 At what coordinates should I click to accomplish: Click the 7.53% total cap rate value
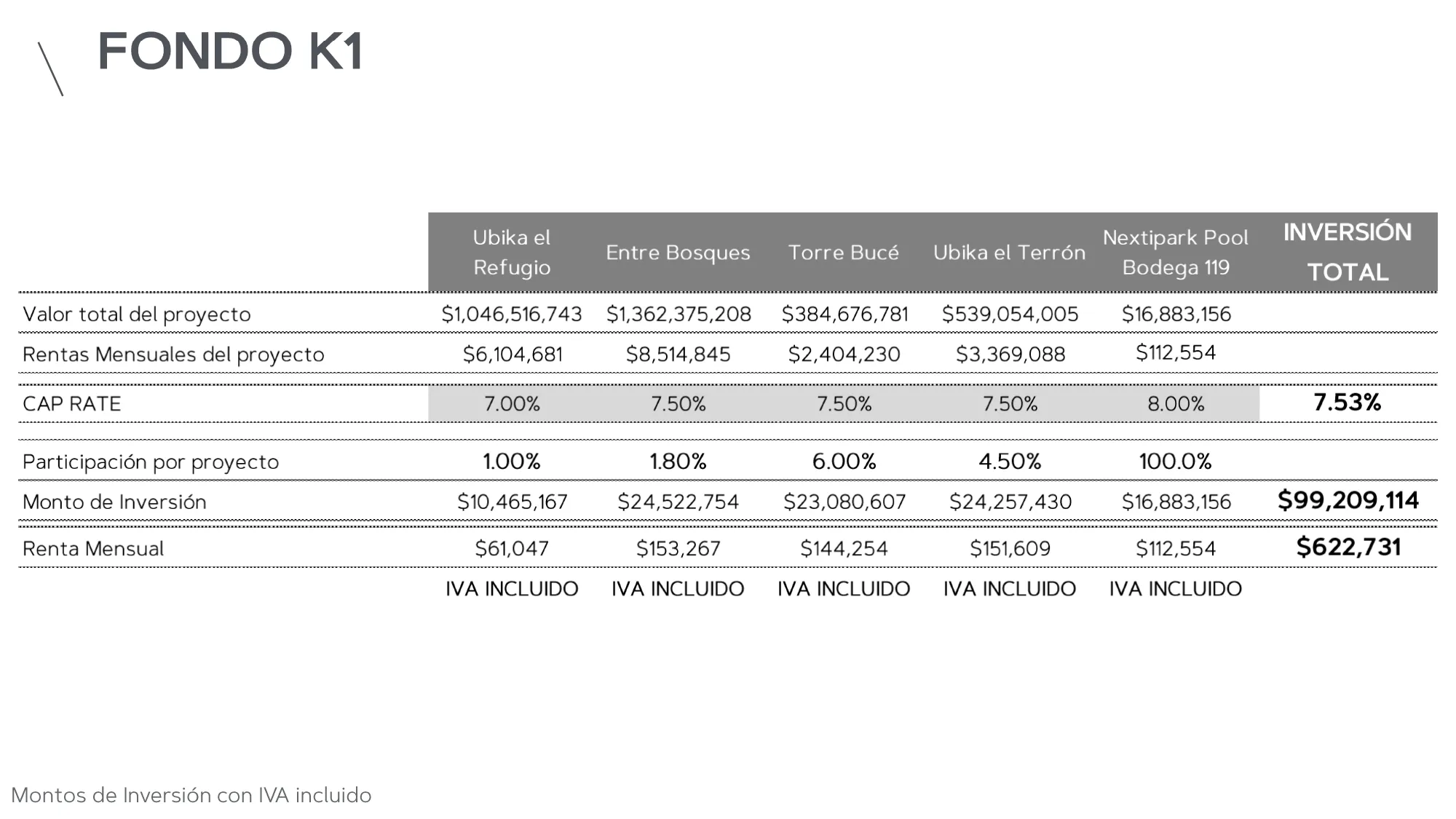click(1348, 402)
